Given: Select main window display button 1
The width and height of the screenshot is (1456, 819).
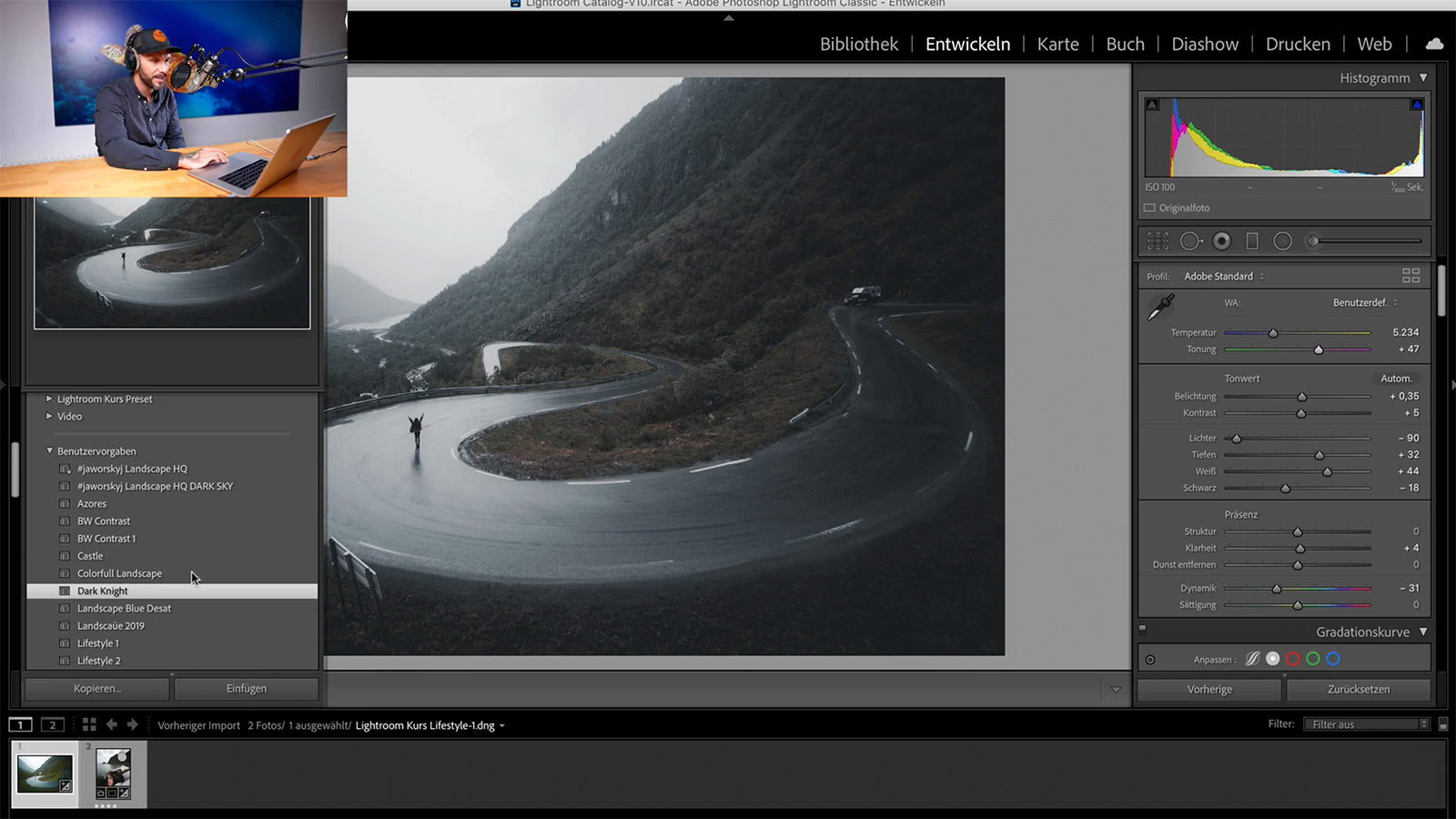Looking at the screenshot, I should pos(20,724).
